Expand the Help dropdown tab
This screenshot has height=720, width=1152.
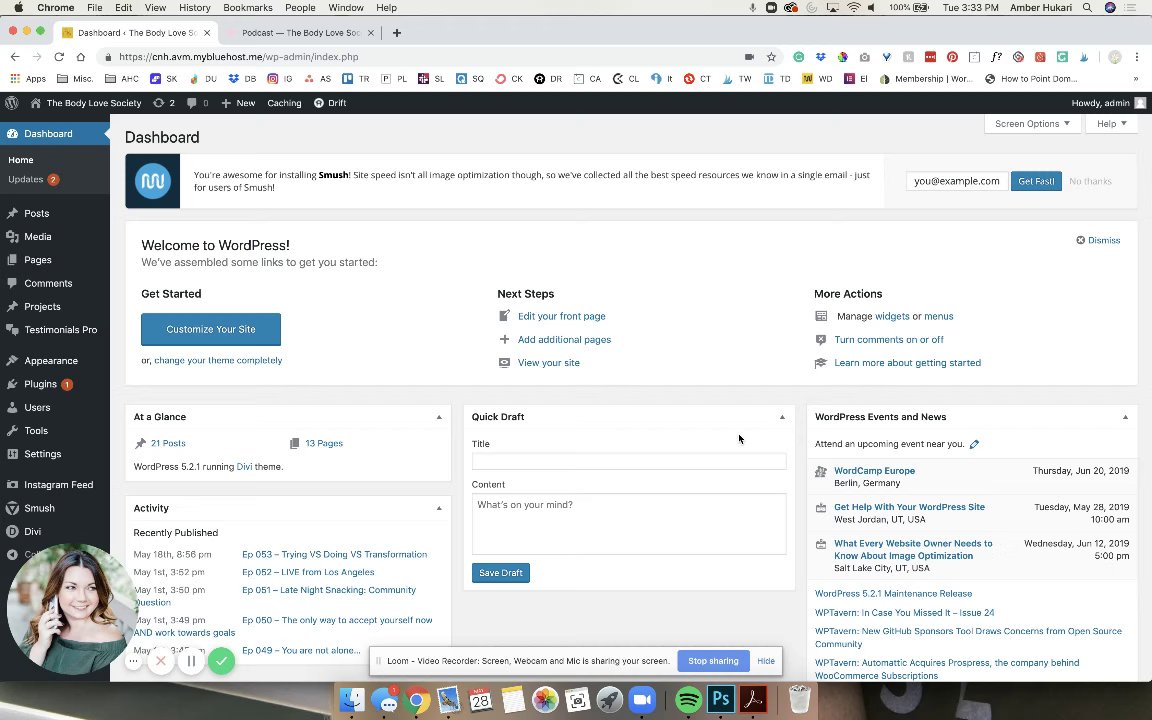coord(1112,123)
